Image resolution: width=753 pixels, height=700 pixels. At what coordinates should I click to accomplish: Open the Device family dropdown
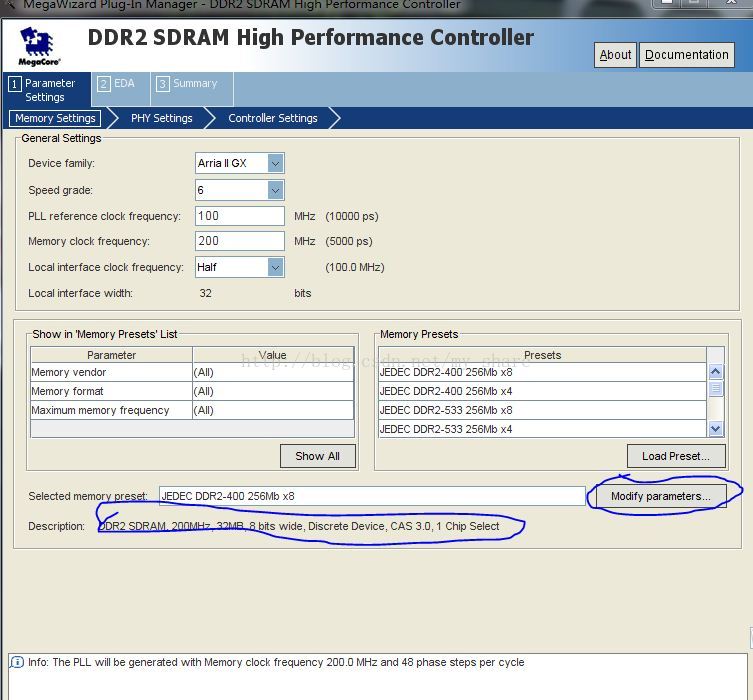(276, 163)
